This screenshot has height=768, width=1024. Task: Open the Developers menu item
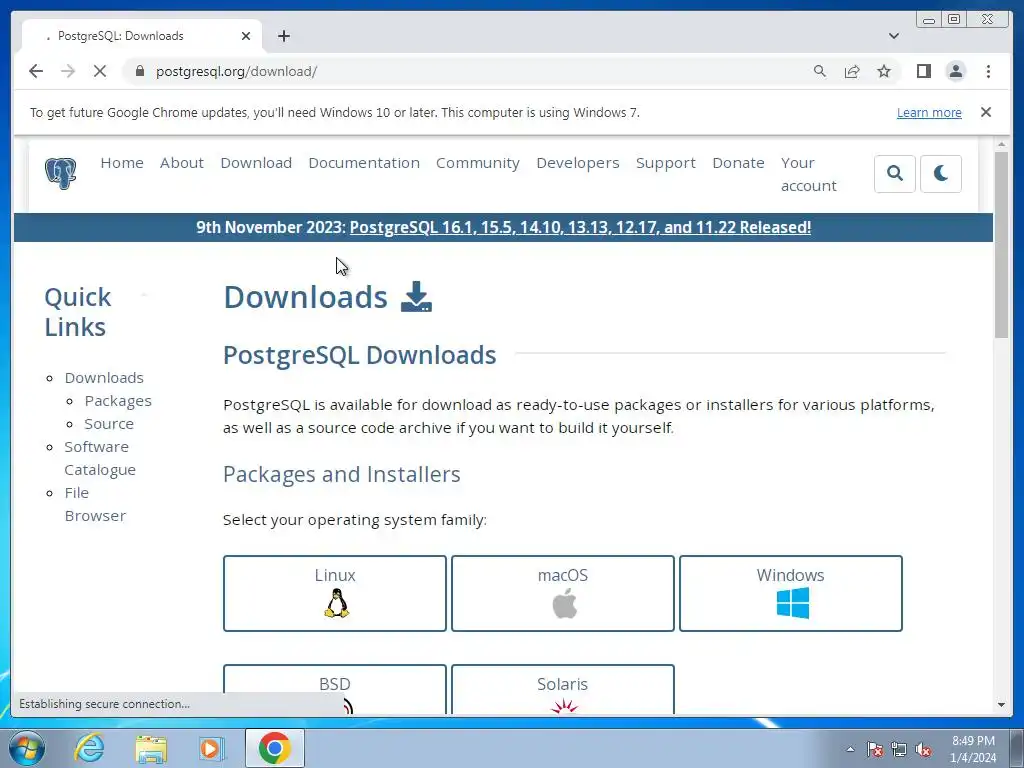pyautogui.click(x=578, y=163)
